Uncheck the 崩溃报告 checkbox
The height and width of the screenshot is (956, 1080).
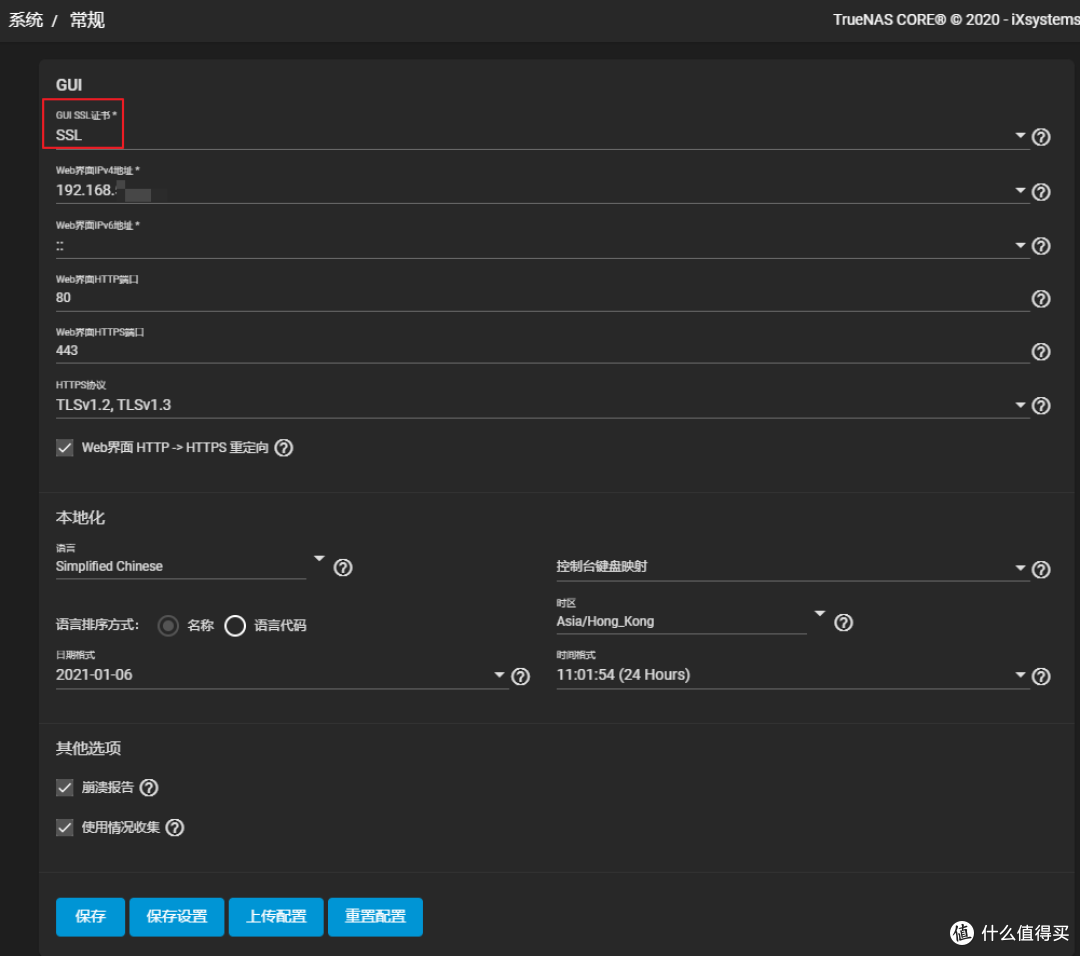pyautogui.click(x=64, y=787)
